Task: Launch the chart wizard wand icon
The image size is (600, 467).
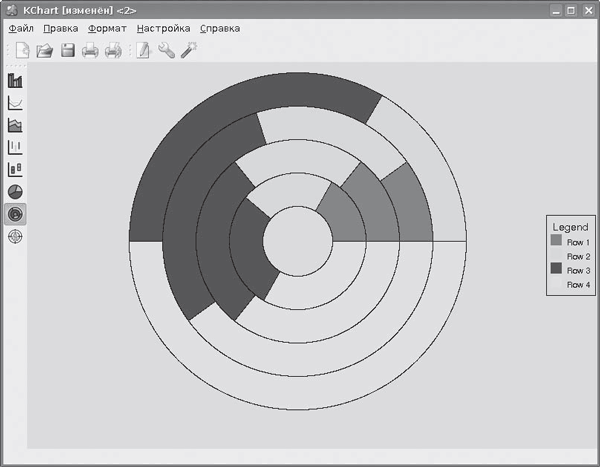Action: pos(188,51)
